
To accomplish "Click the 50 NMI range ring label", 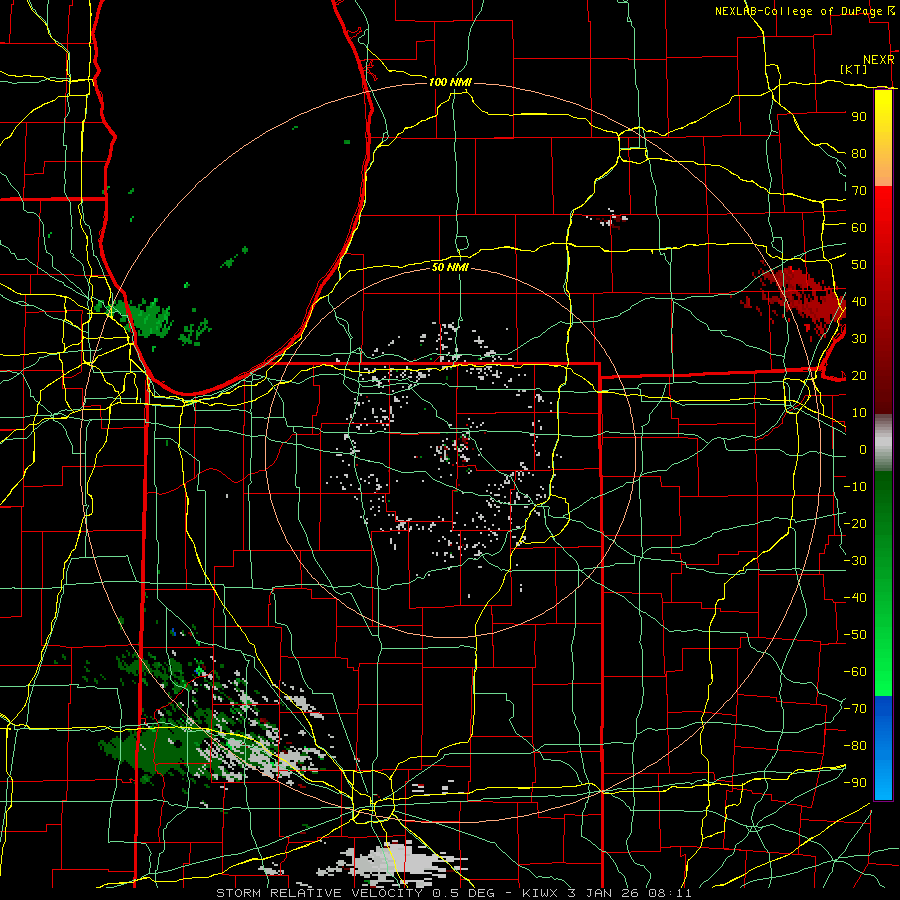I will pos(451,267).
